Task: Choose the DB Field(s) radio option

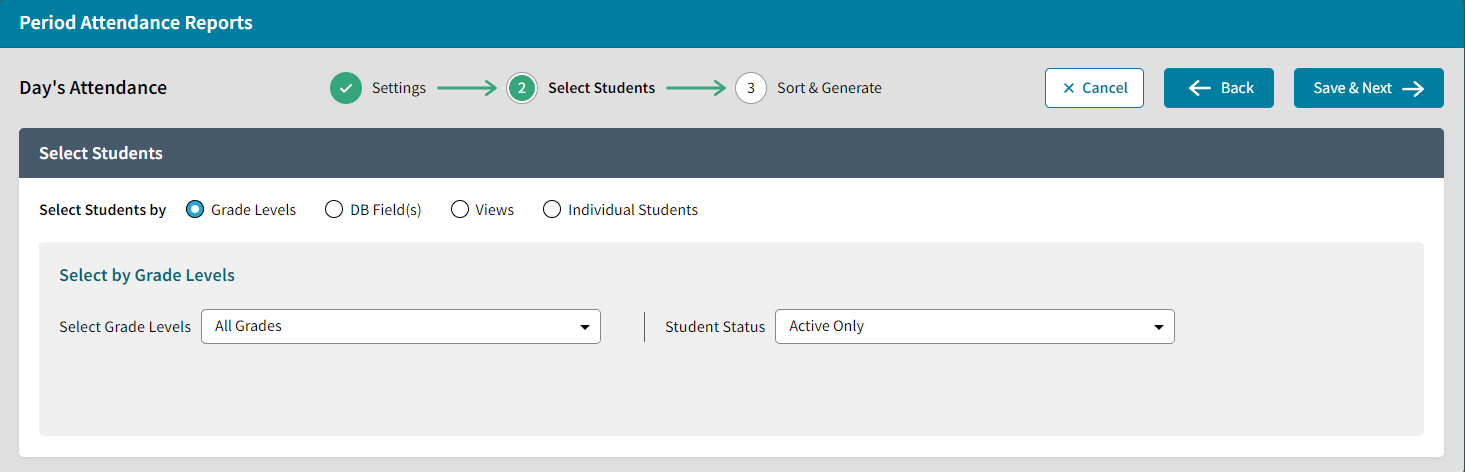Action: [x=334, y=210]
